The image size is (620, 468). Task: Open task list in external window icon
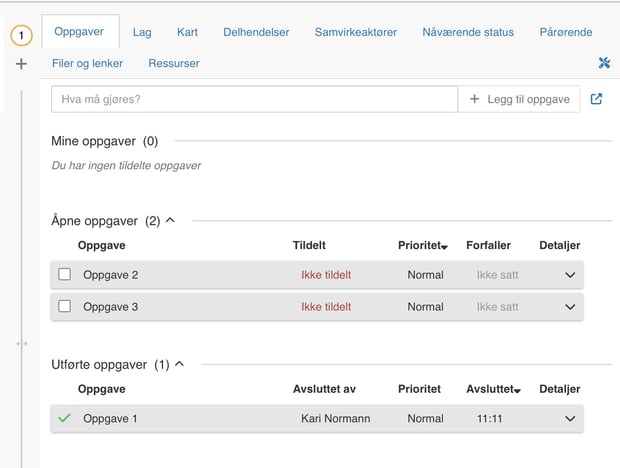tap(597, 99)
